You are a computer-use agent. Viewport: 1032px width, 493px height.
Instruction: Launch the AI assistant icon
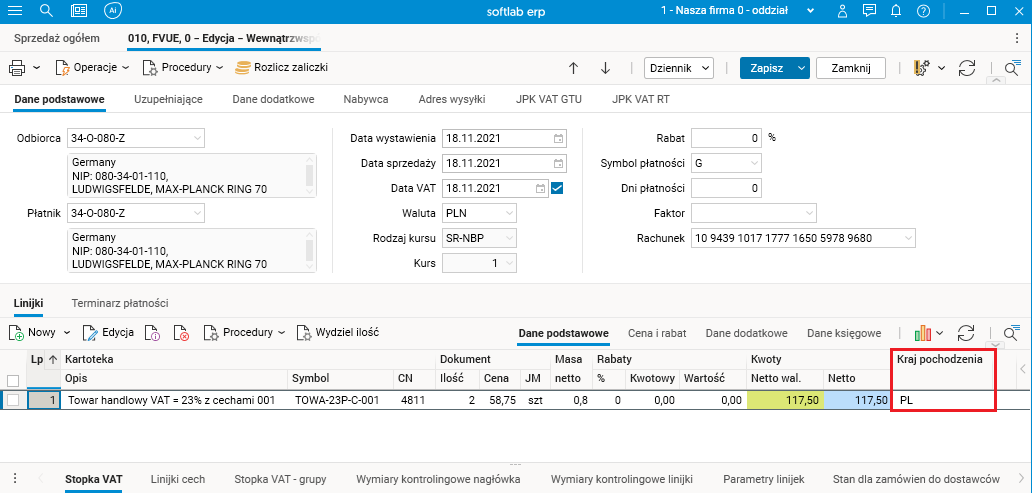[113, 11]
